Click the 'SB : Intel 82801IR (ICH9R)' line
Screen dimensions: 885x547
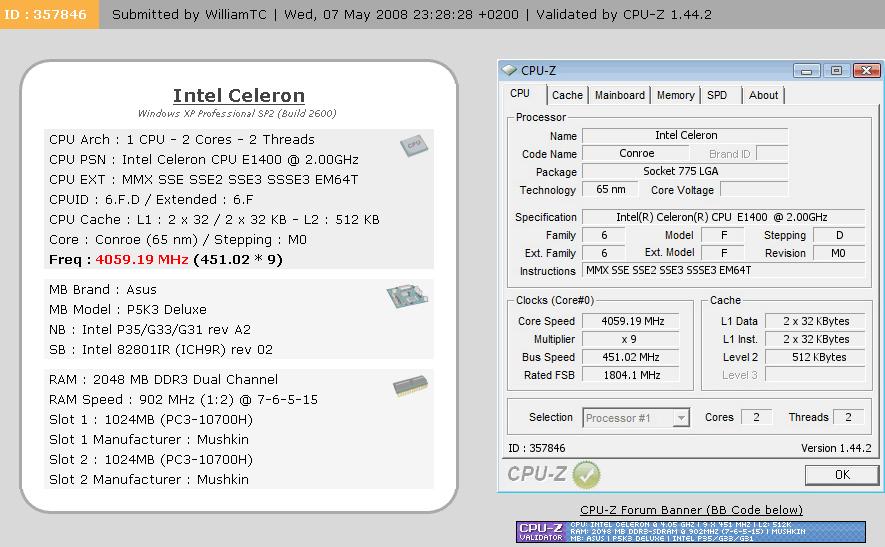pos(161,349)
